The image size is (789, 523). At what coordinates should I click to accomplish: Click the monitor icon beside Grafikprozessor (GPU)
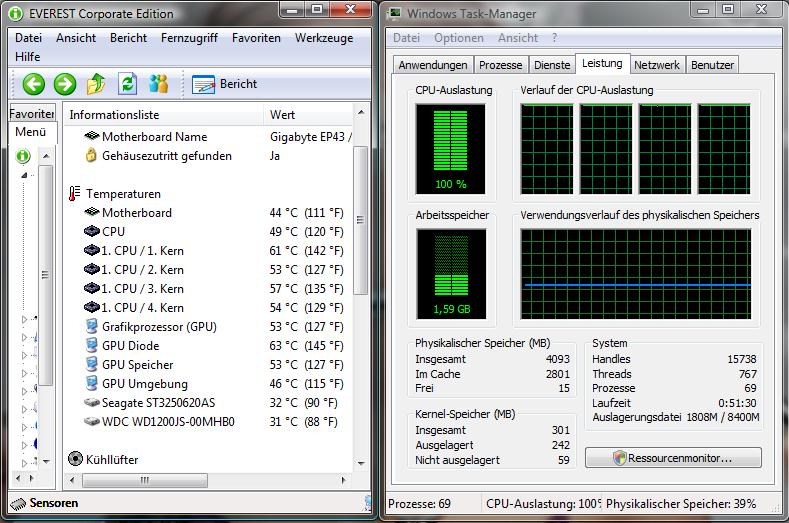coord(92,326)
